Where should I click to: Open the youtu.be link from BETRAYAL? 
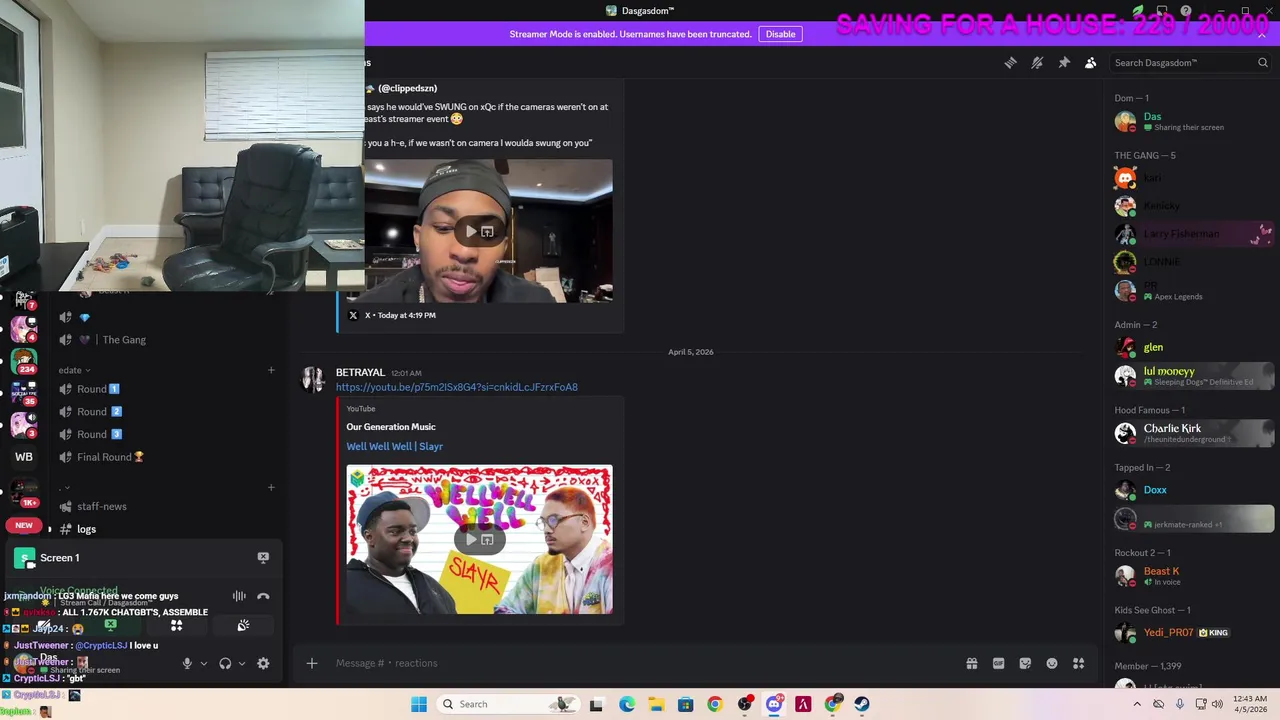(x=456, y=387)
